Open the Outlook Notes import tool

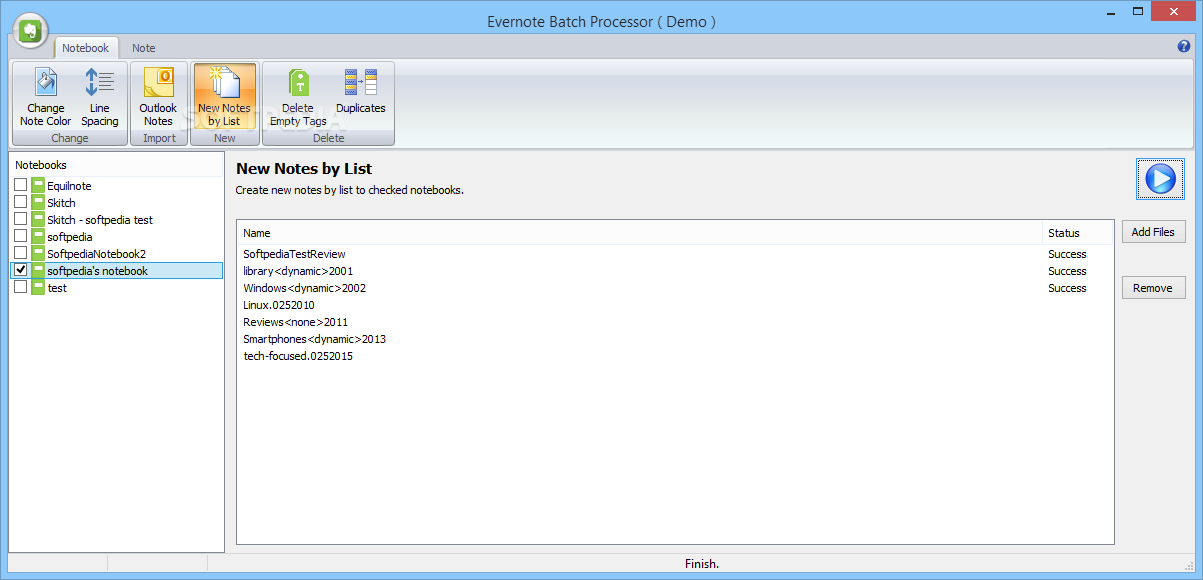point(158,97)
